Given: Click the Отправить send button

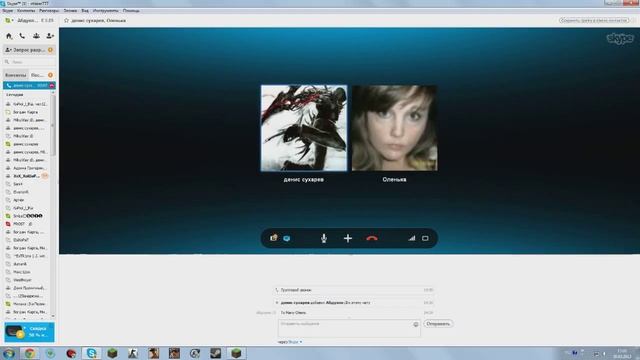Looking at the screenshot, I should point(438,324).
